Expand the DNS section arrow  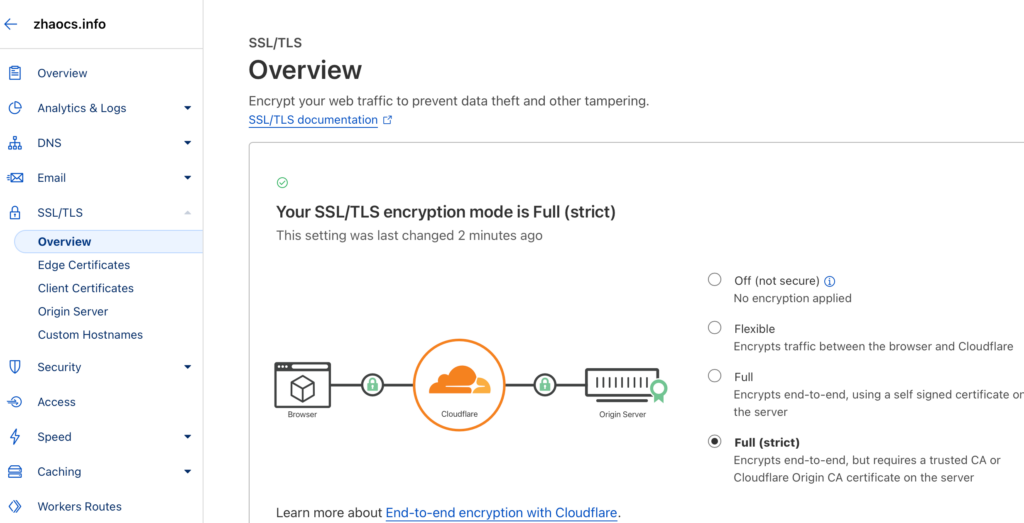coord(187,143)
